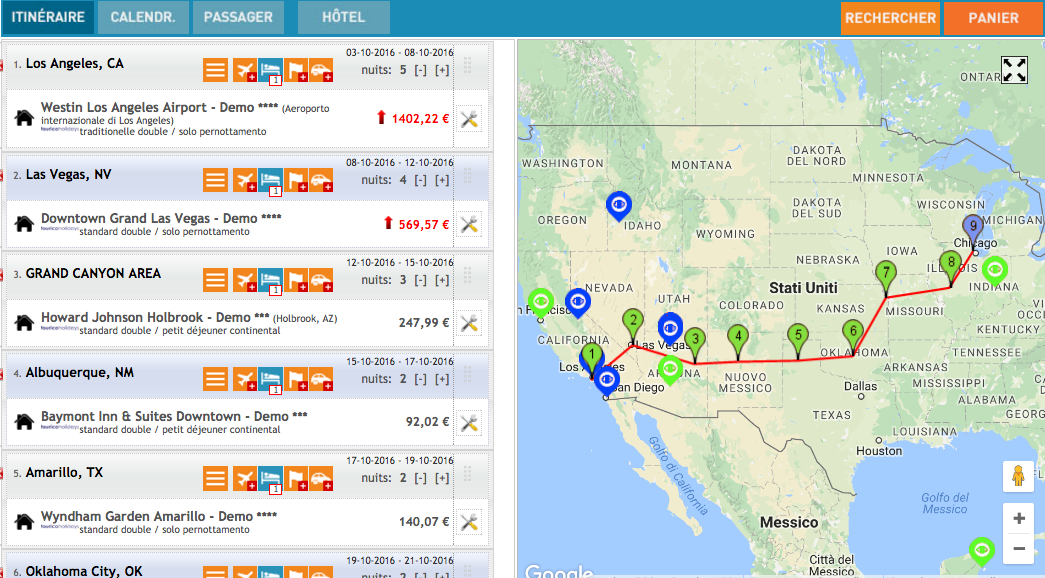Edit Wyndham Garden Amarillo with tools icon

click(469, 522)
